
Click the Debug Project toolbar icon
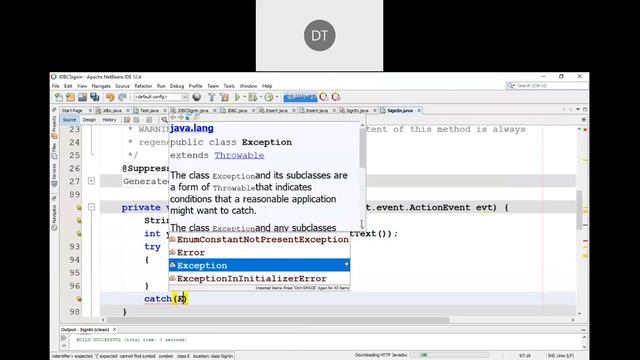pyautogui.click(x=253, y=97)
